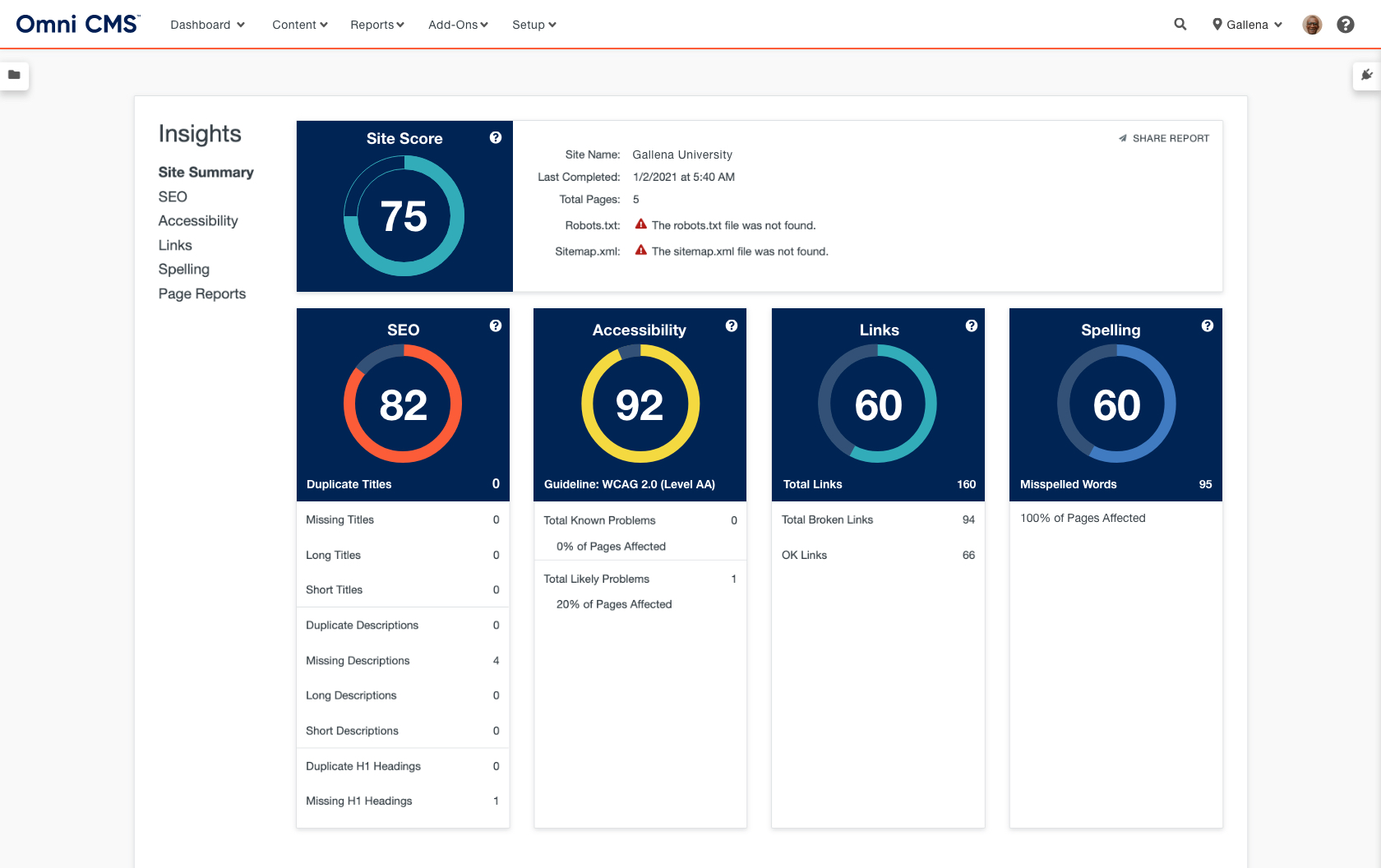Click the help icon on the Accessibility card
Screen dimensions: 1381x868
(732, 326)
